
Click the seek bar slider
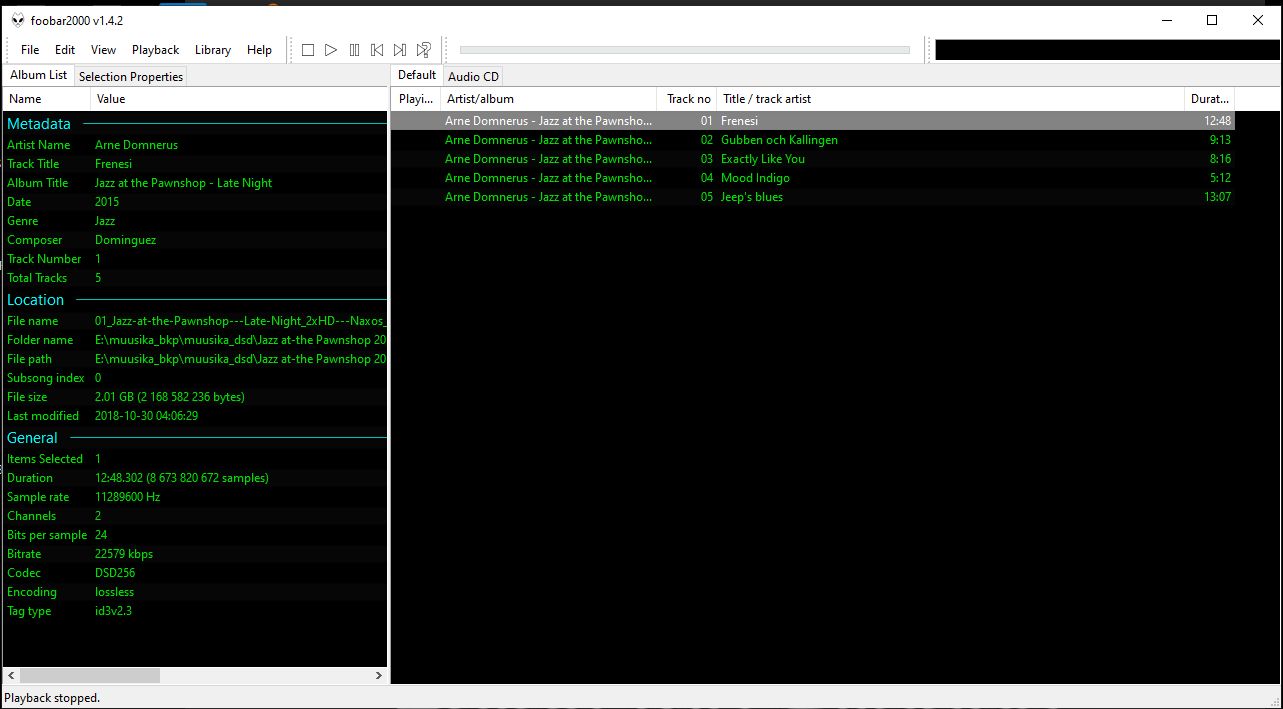(684, 50)
